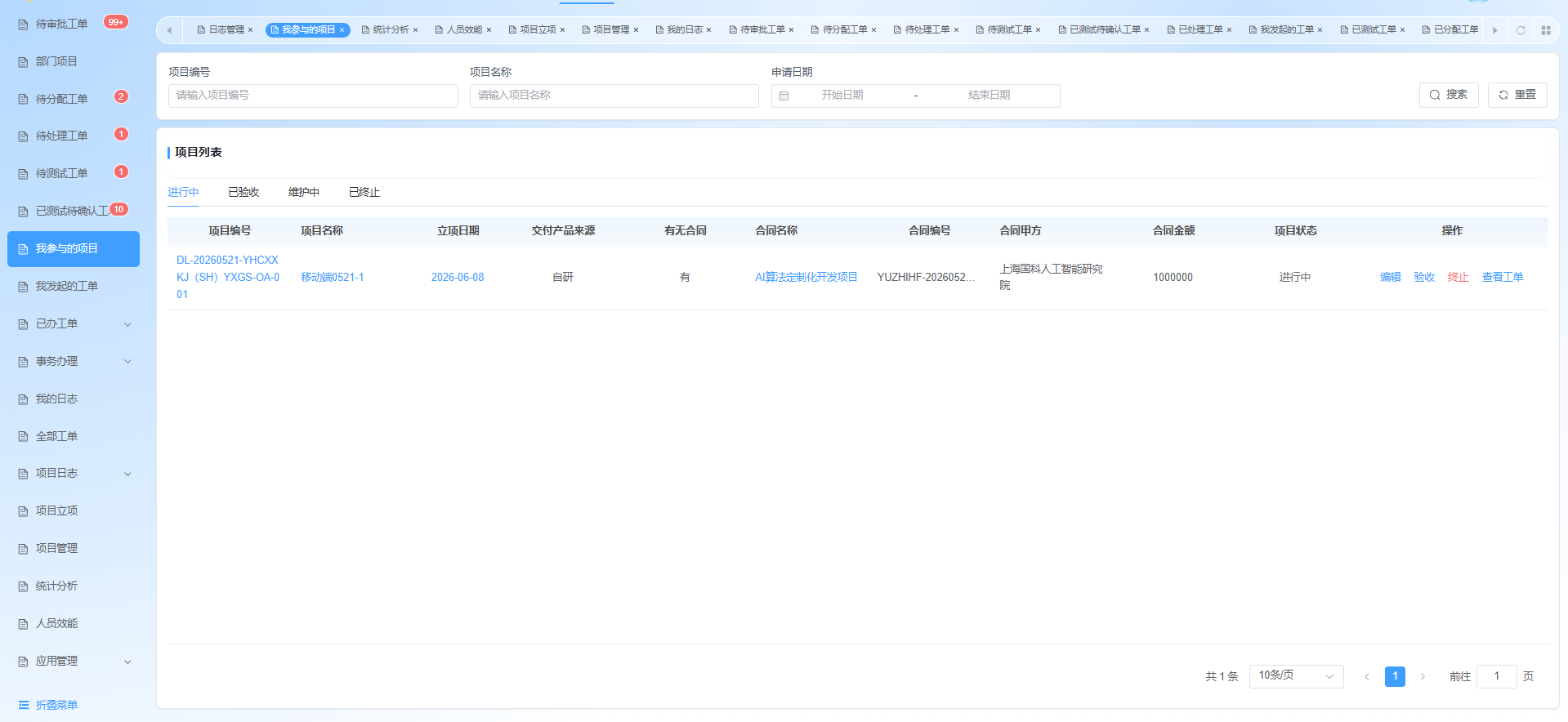Open the tab grid menu icon
The image size is (1568, 722).
tap(1546, 30)
